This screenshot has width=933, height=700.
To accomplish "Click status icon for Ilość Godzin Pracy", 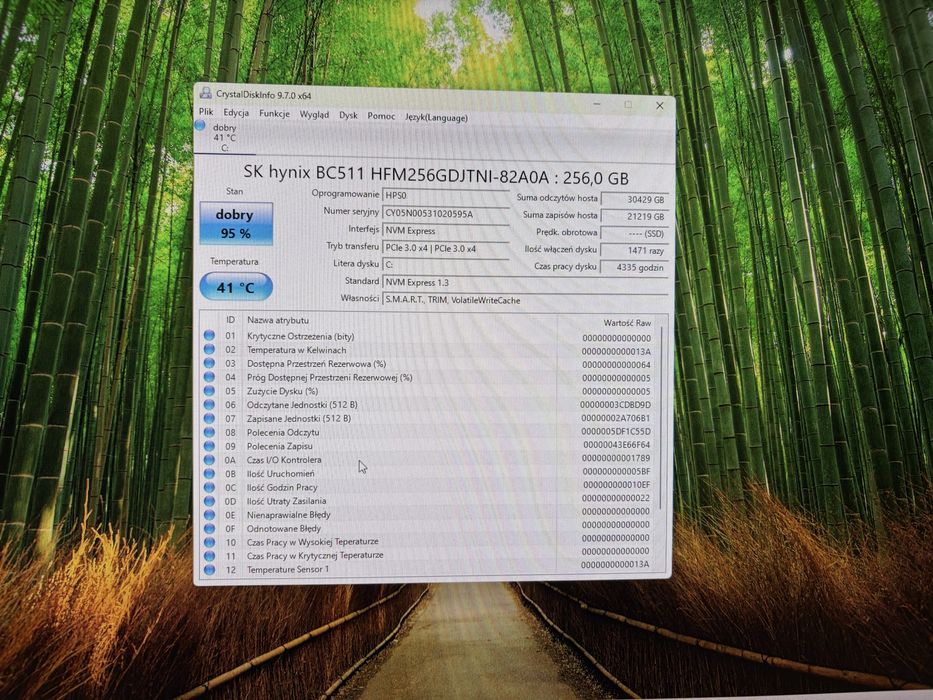I will point(209,487).
